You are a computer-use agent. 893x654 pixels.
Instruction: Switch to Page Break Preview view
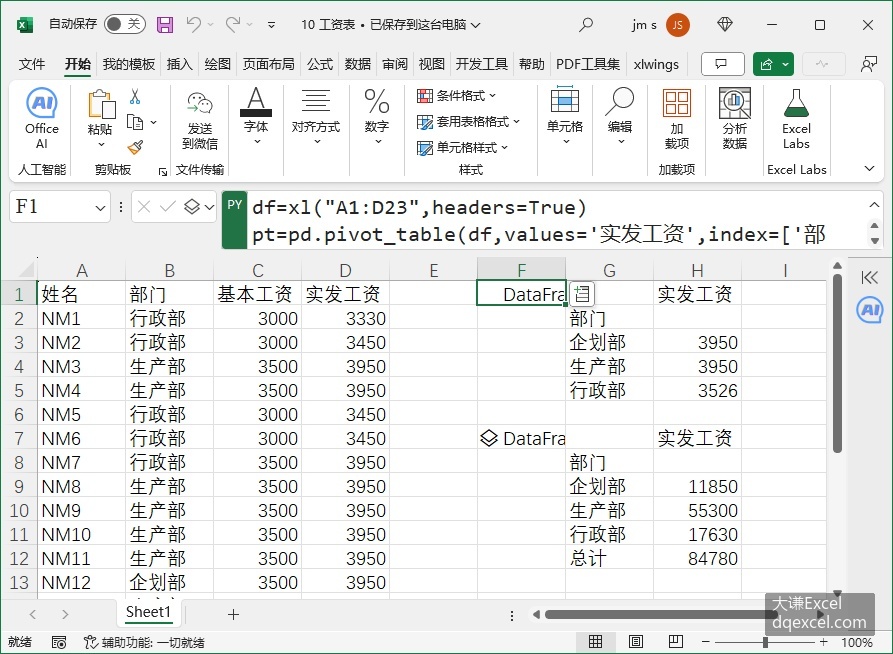coord(675,642)
